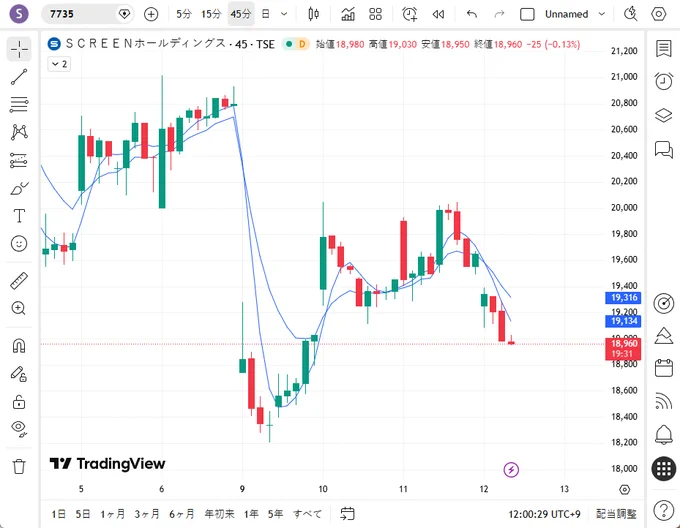Open the calendar panel
This screenshot has width=680, height=528.
coord(664,368)
